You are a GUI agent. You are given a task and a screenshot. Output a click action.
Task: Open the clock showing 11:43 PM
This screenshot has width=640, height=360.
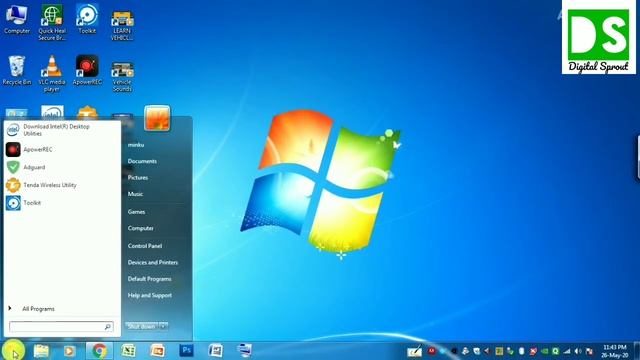coord(614,351)
